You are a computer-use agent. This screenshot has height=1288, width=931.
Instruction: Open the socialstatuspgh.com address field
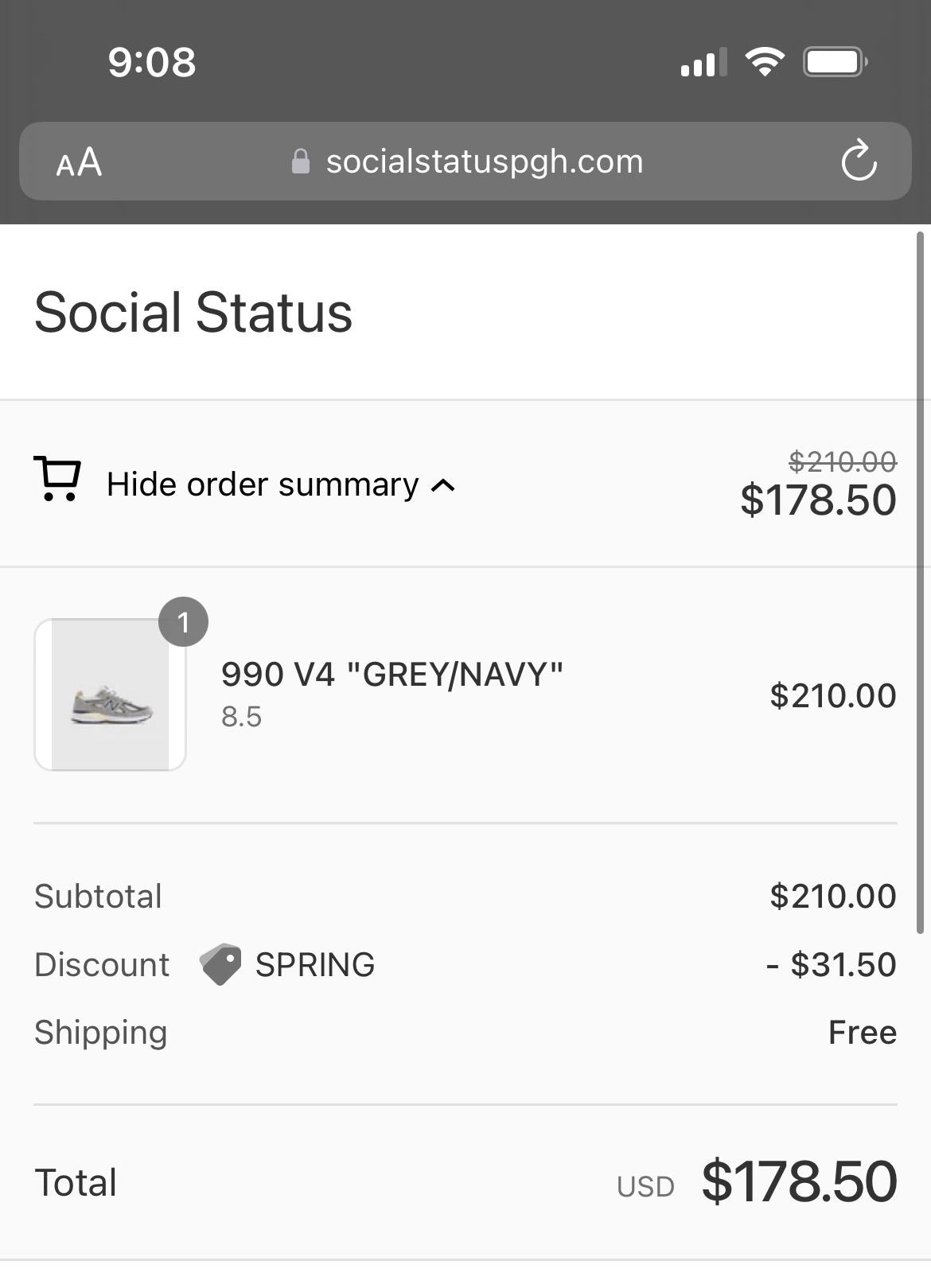[x=484, y=161]
